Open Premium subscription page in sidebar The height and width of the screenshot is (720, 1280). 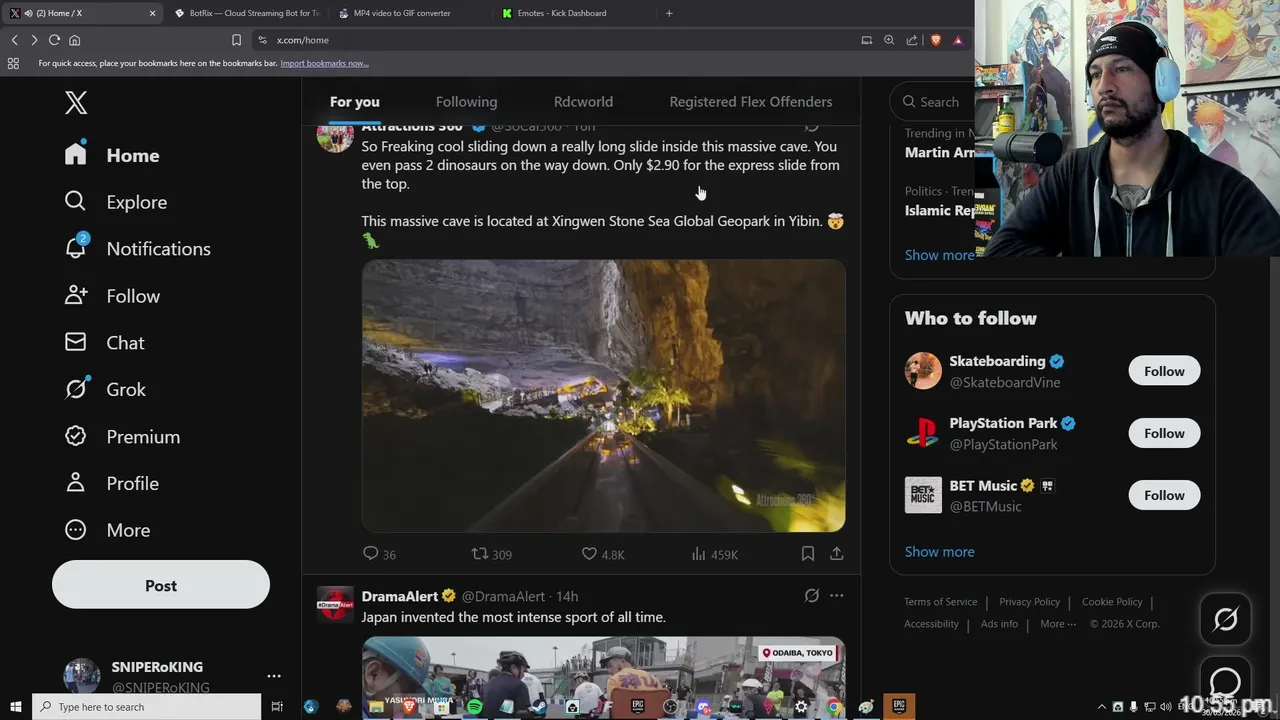pyautogui.click(x=122, y=437)
